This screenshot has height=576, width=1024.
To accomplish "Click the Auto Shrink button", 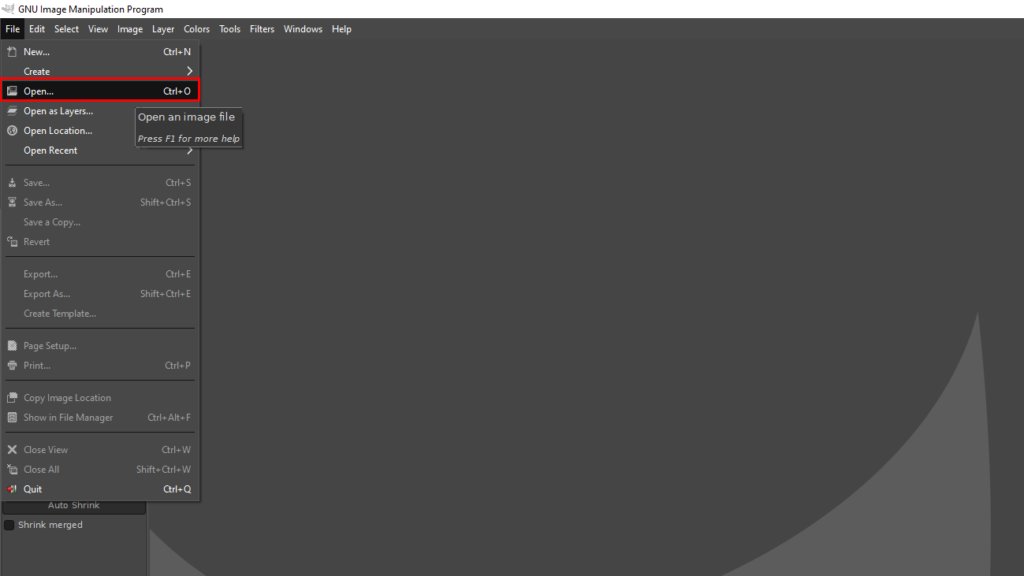I will (x=74, y=506).
